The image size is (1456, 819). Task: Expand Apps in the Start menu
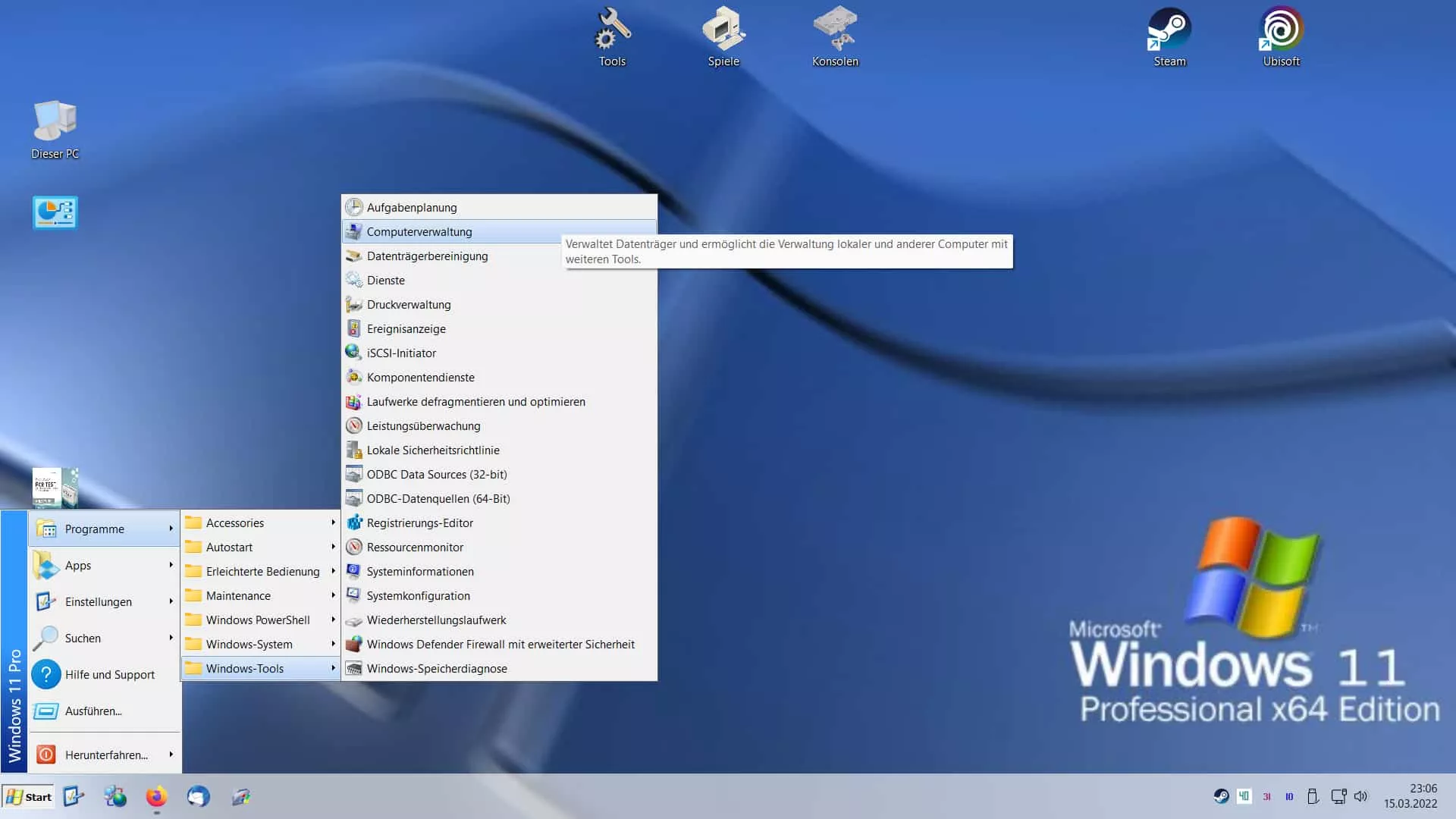pyautogui.click(x=104, y=565)
